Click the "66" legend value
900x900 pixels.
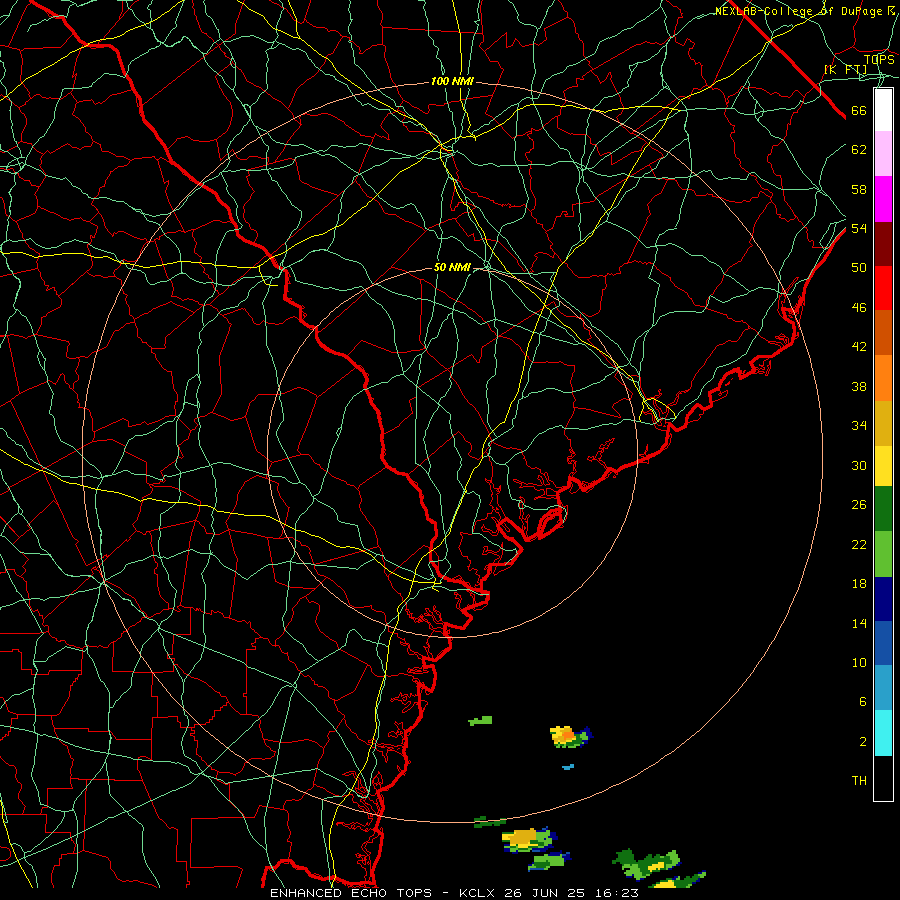(x=859, y=111)
